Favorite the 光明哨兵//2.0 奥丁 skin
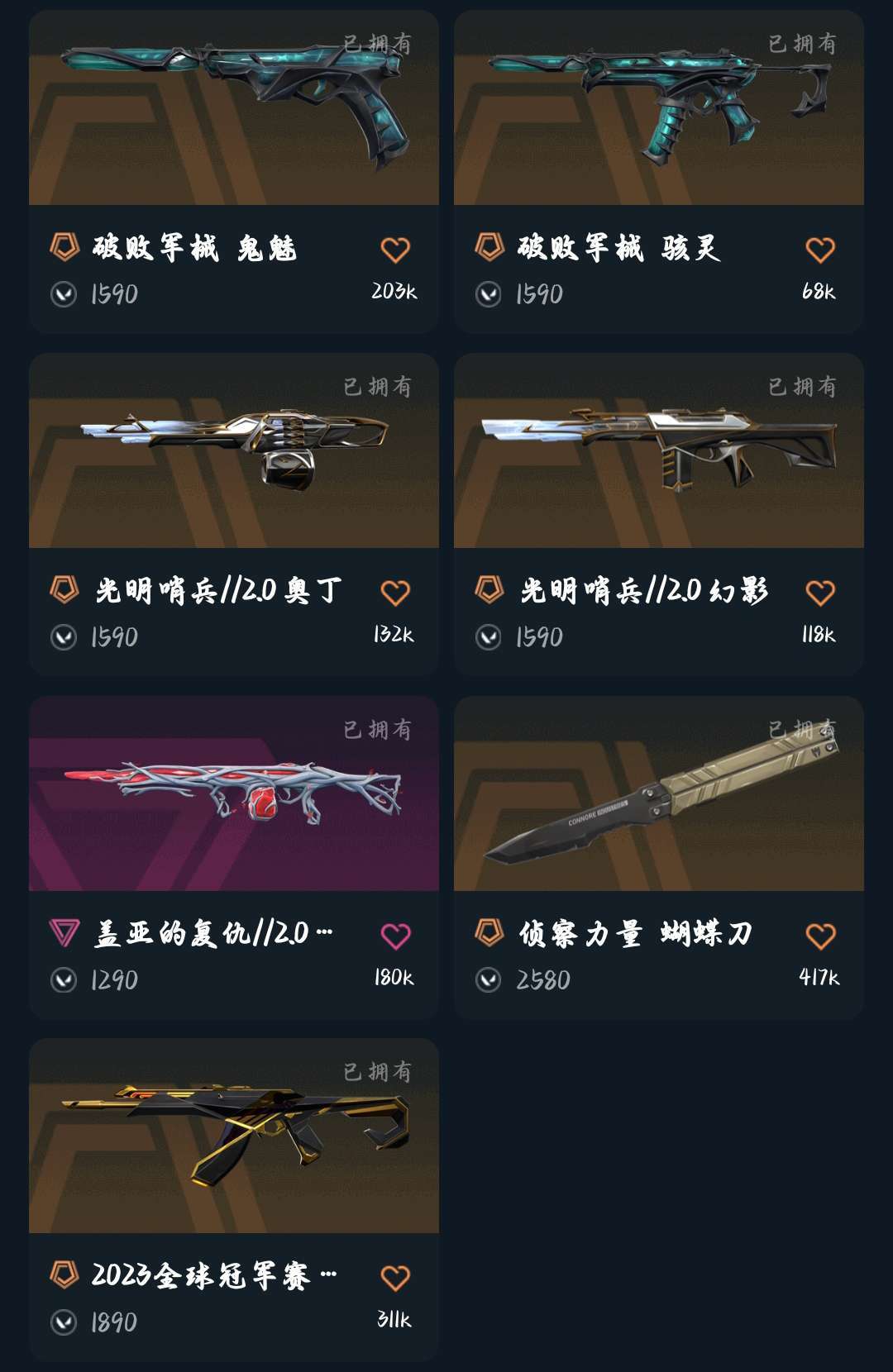The width and height of the screenshot is (893, 1372). (395, 593)
